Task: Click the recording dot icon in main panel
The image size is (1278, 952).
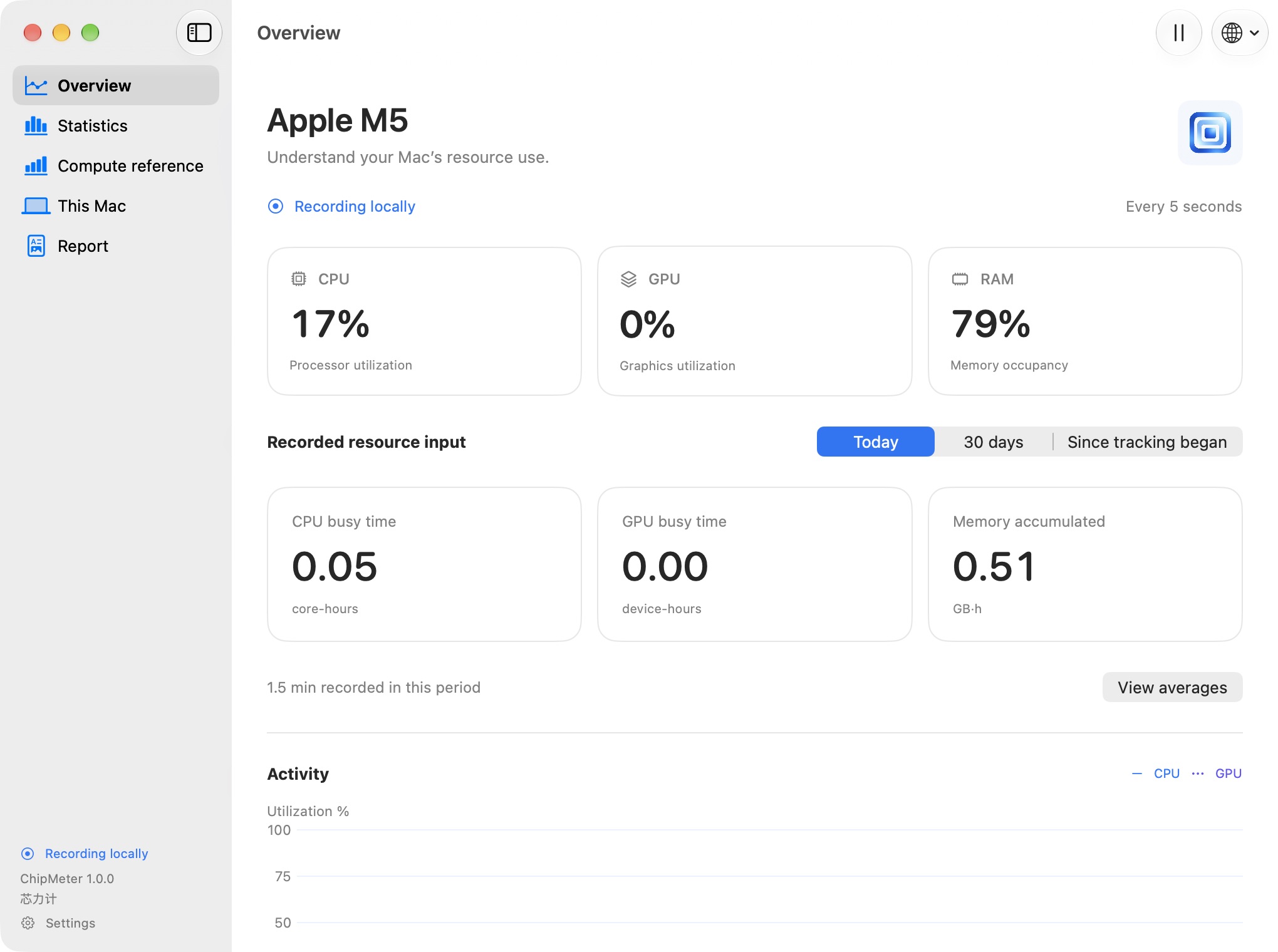Action: pyautogui.click(x=276, y=206)
